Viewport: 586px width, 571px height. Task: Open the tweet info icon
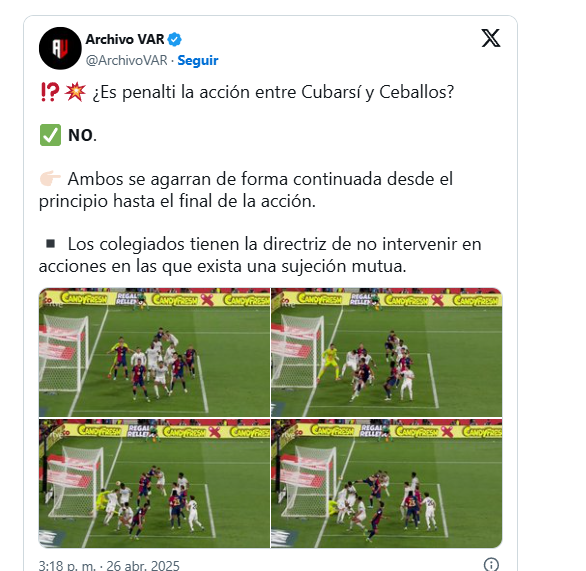[x=491, y=565]
